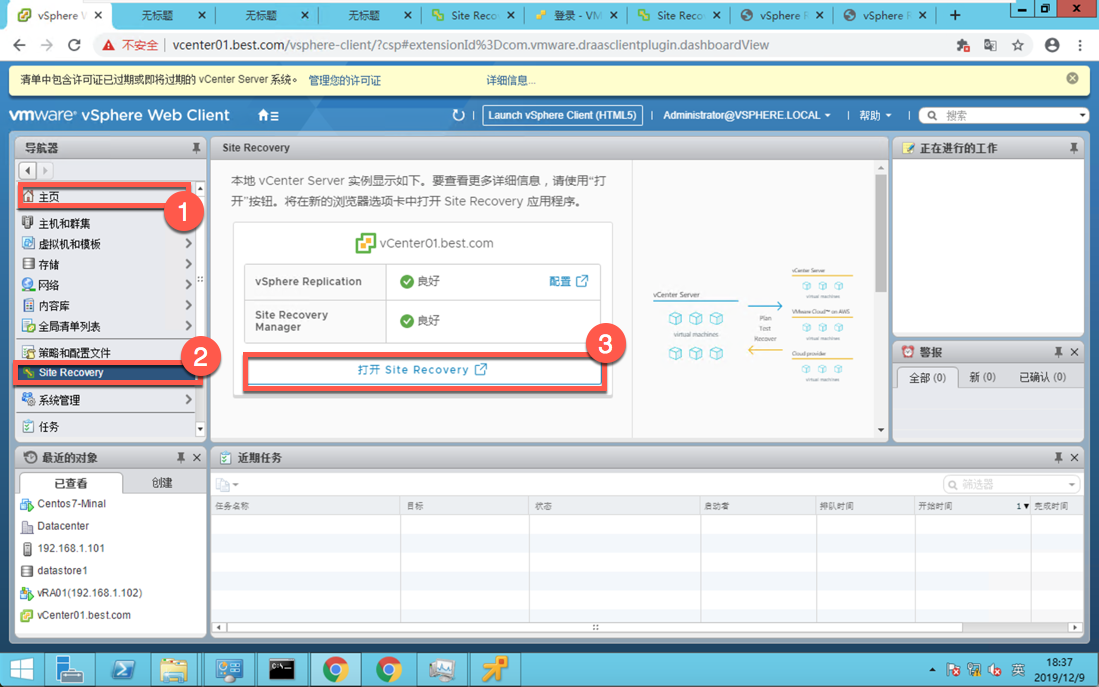Open Hosts and Clusters in navigator

pyautogui.click(x=64, y=223)
